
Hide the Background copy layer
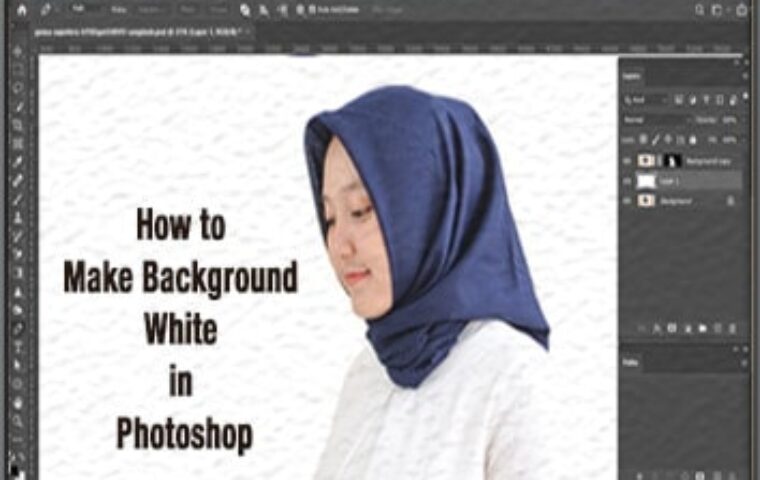pyautogui.click(x=627, y=160)
